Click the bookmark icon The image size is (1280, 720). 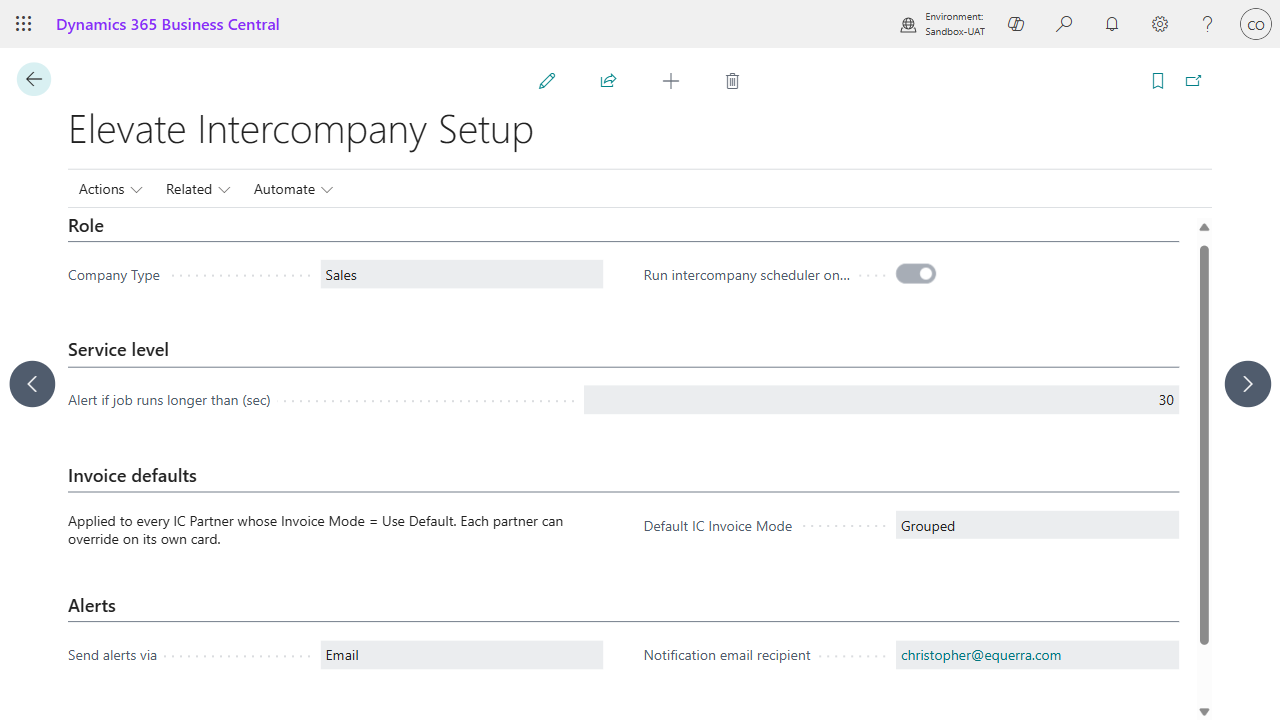tap(1158, 81)
